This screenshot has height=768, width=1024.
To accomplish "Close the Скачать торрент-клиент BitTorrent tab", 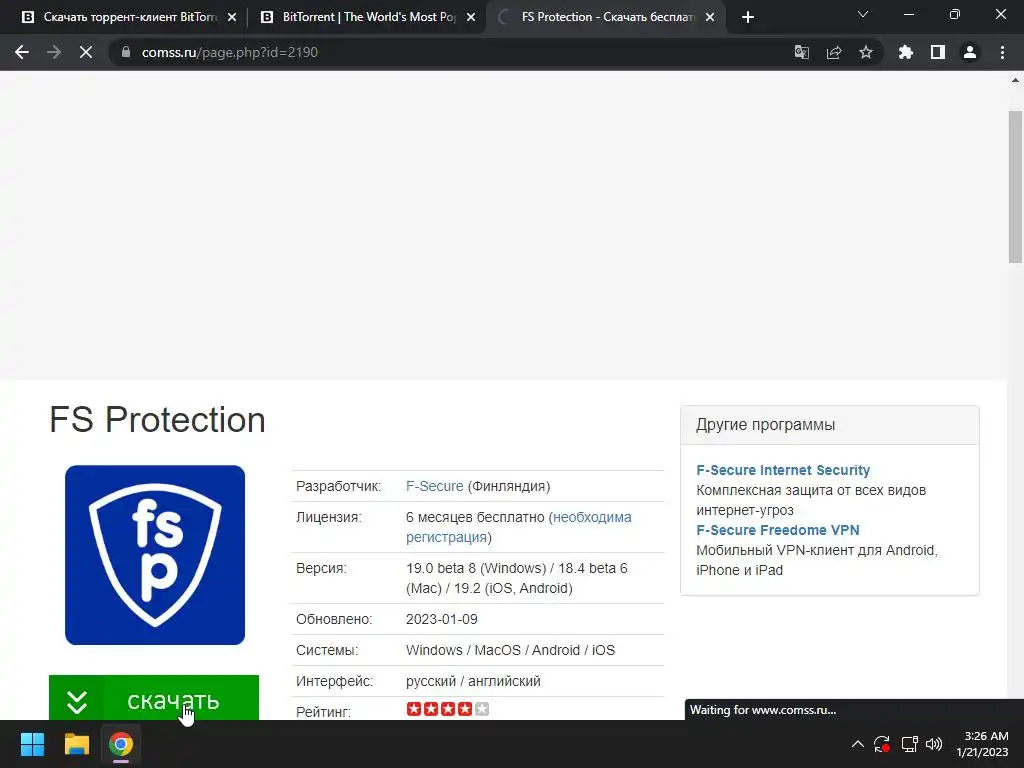I will (232, 18).
